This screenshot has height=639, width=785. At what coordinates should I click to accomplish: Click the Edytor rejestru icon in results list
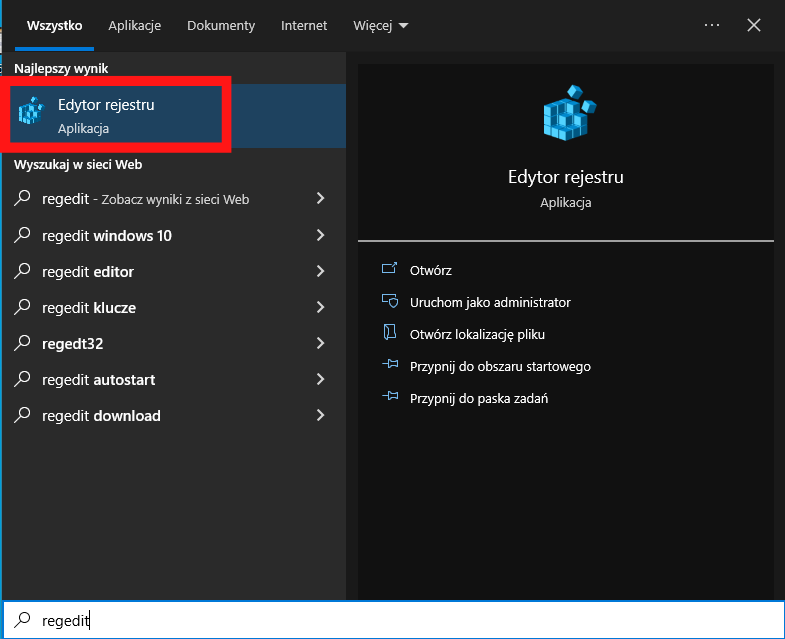32,111
